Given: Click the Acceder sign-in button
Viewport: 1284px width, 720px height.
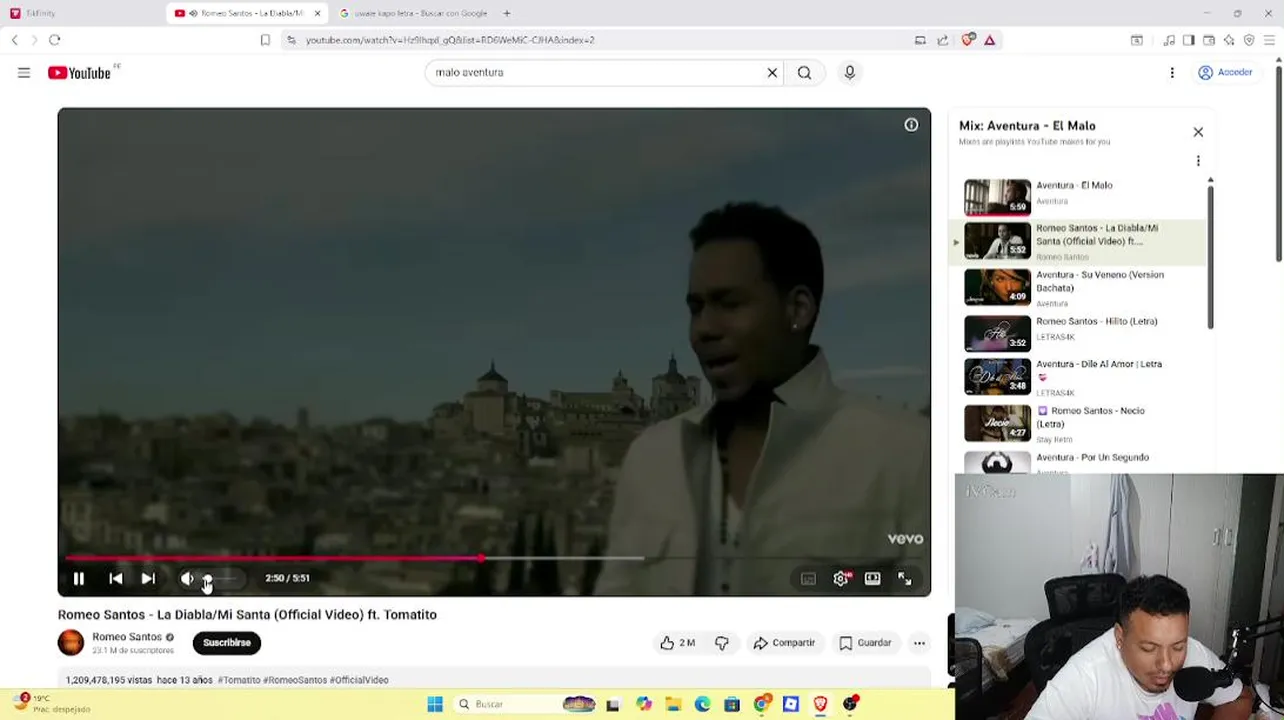Looking at the screenshot, I should pos(1225,73).
